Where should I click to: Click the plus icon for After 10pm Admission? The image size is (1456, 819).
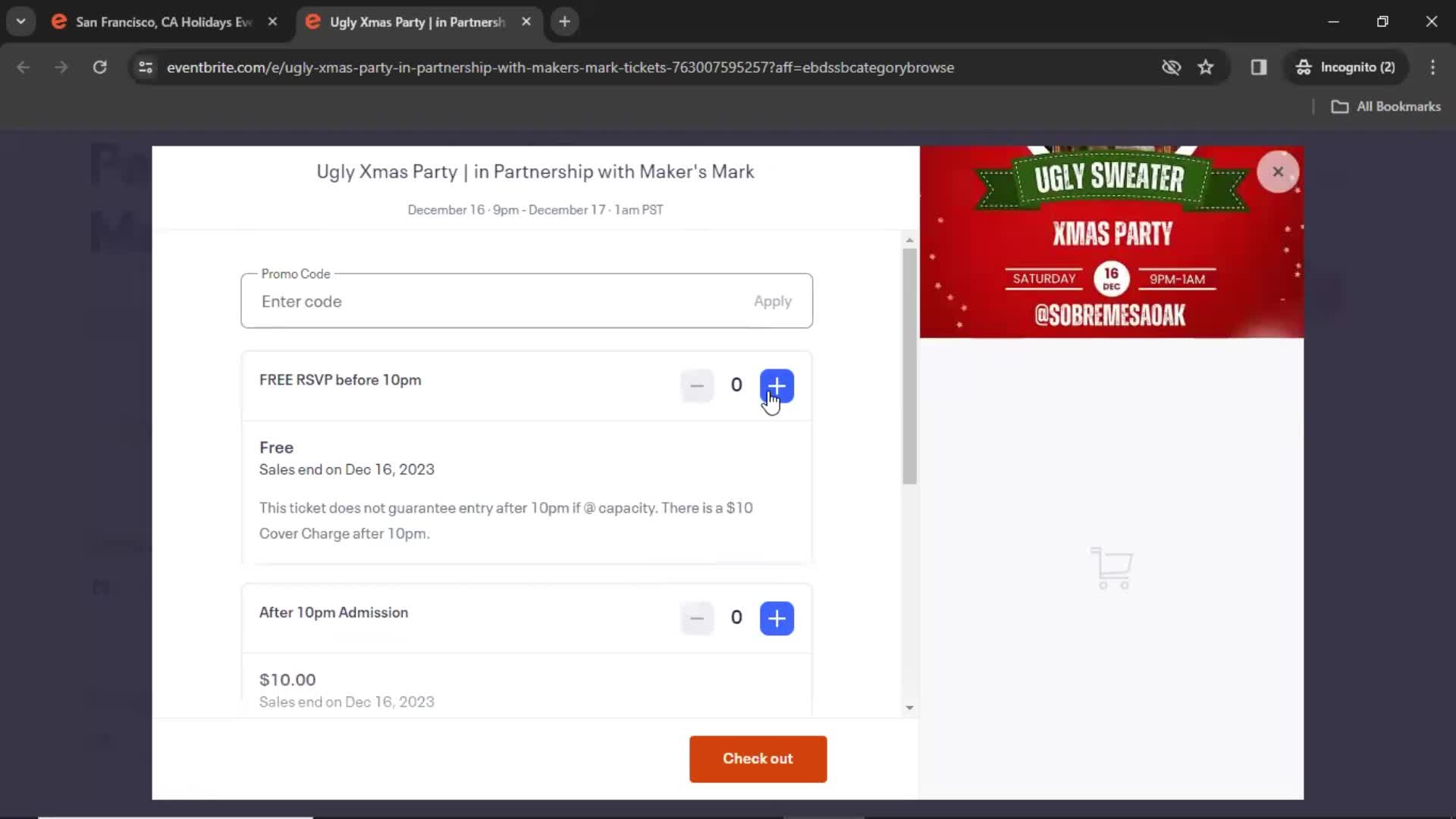[x=776, y=618]
